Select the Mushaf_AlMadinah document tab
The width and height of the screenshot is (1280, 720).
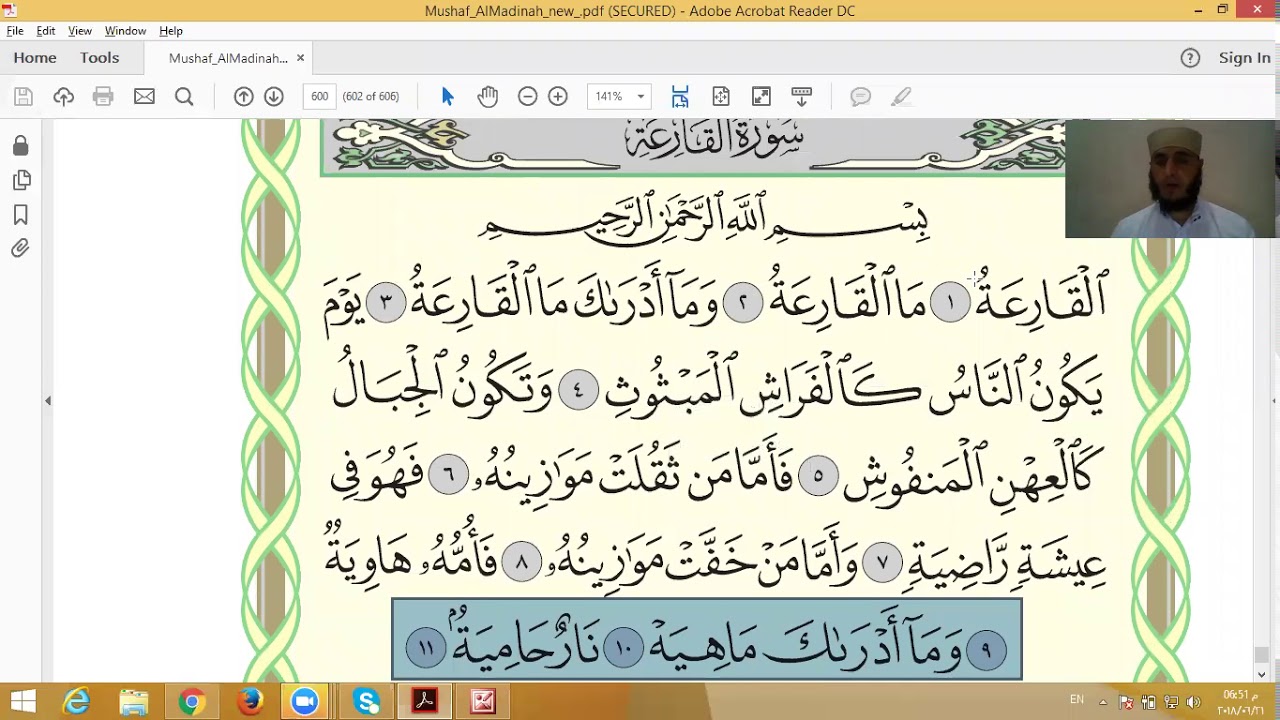tap(228, 58)
